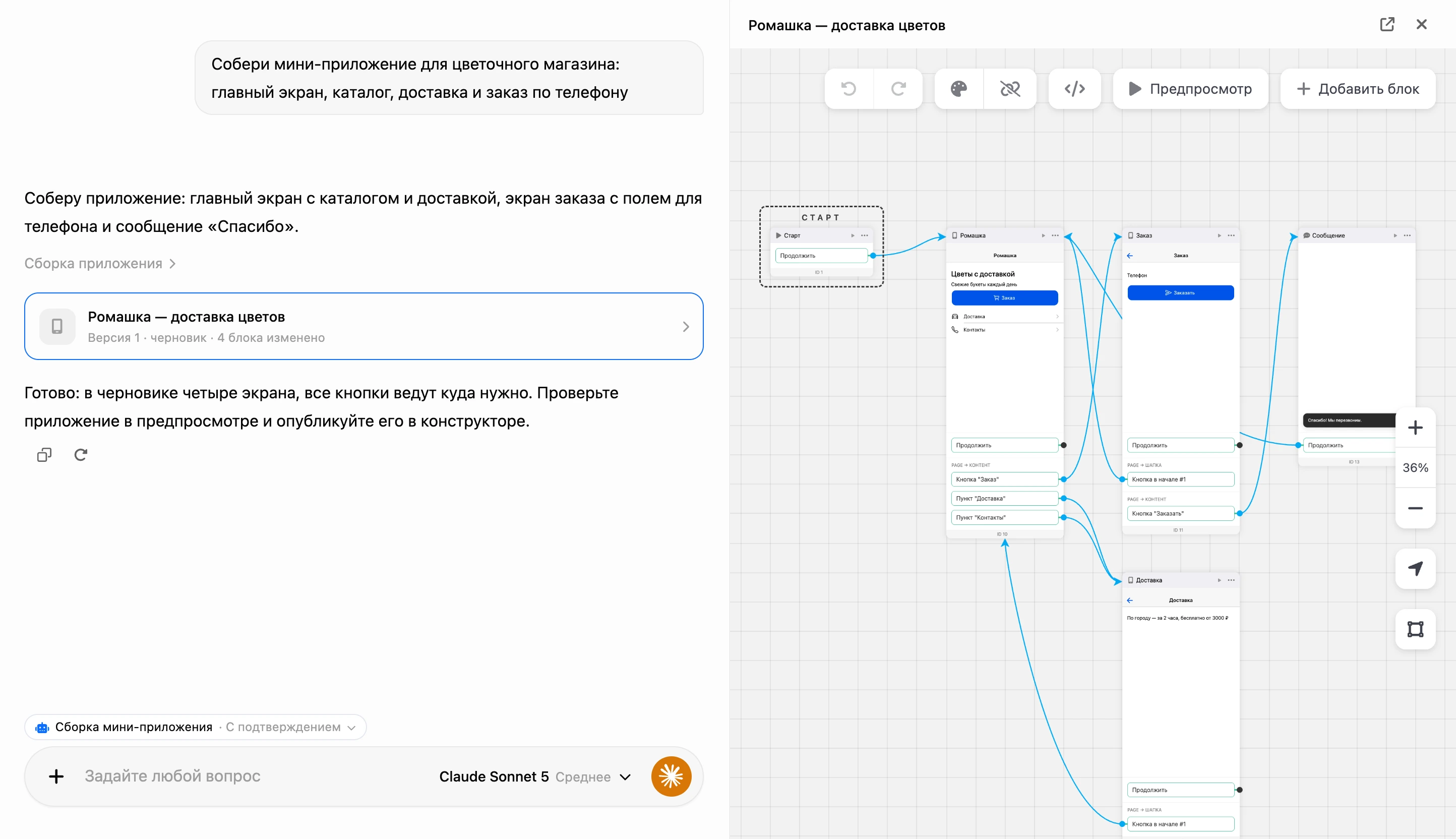Redo the canvas change

(x=898, y=89)
